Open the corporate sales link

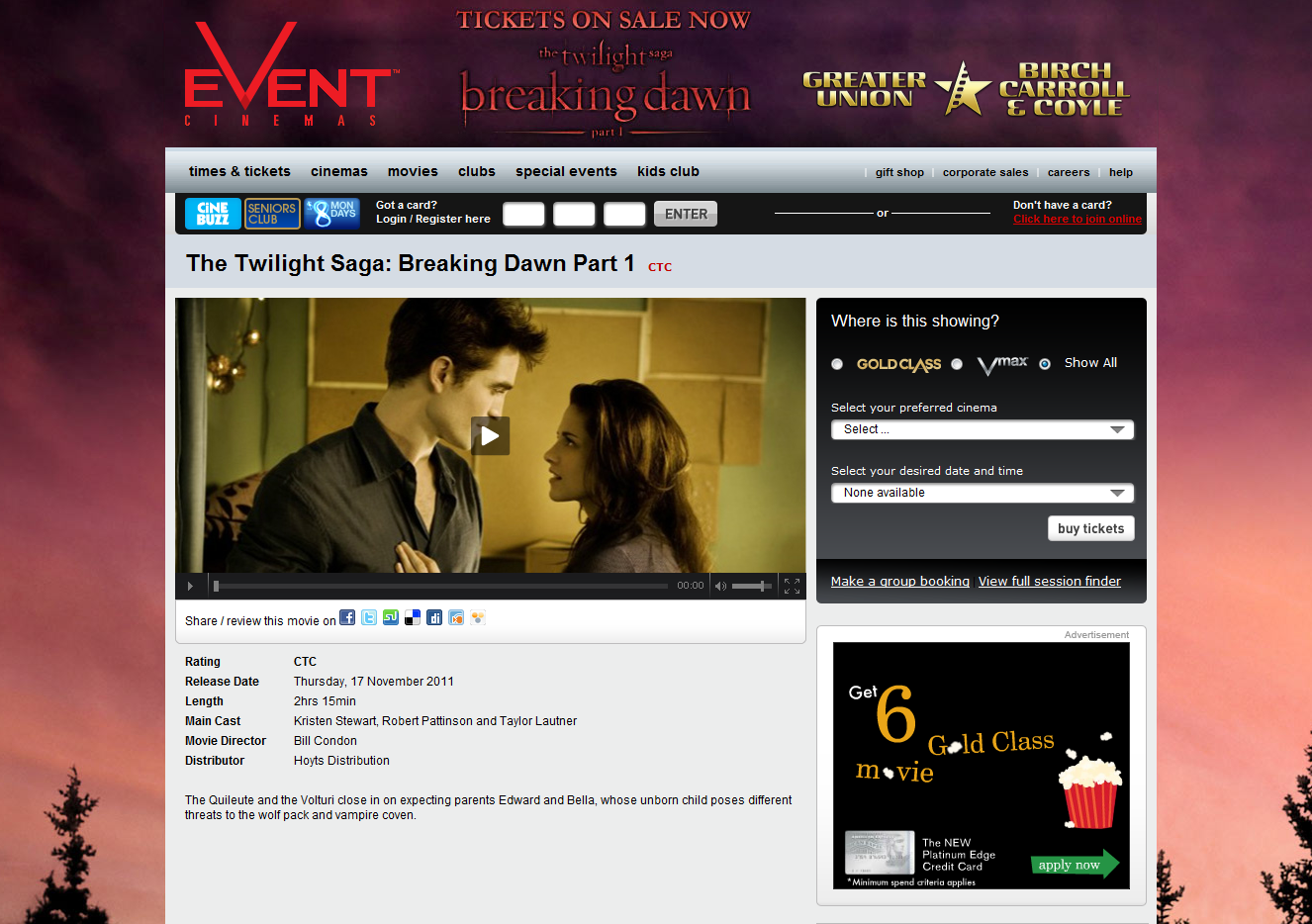(x=985, y=172)
